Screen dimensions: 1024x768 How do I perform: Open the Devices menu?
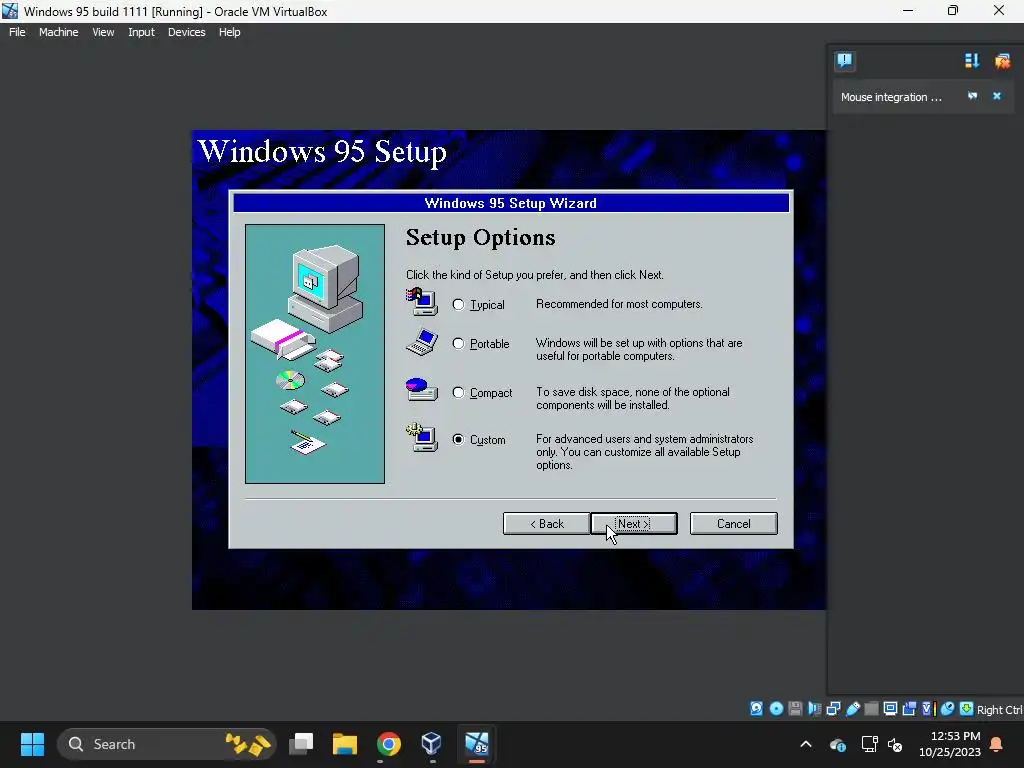[187, 32]
